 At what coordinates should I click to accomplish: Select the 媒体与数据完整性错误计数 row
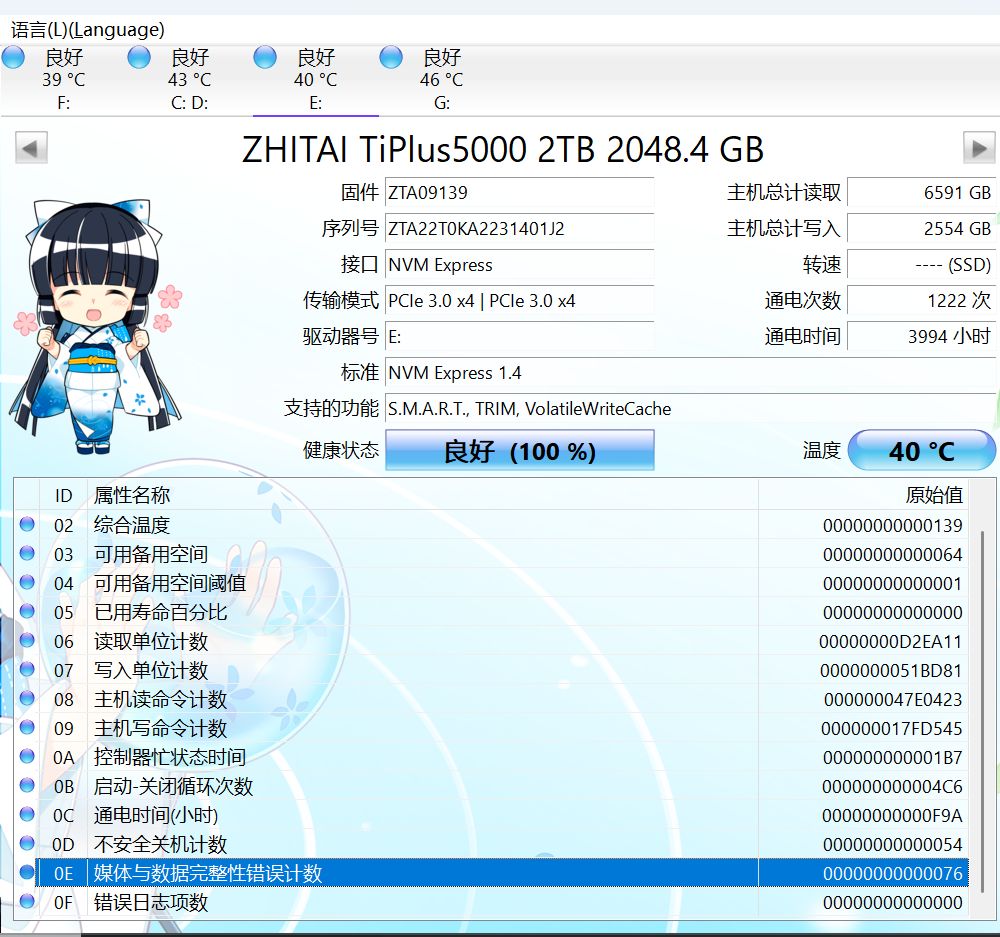coord(400,873)
